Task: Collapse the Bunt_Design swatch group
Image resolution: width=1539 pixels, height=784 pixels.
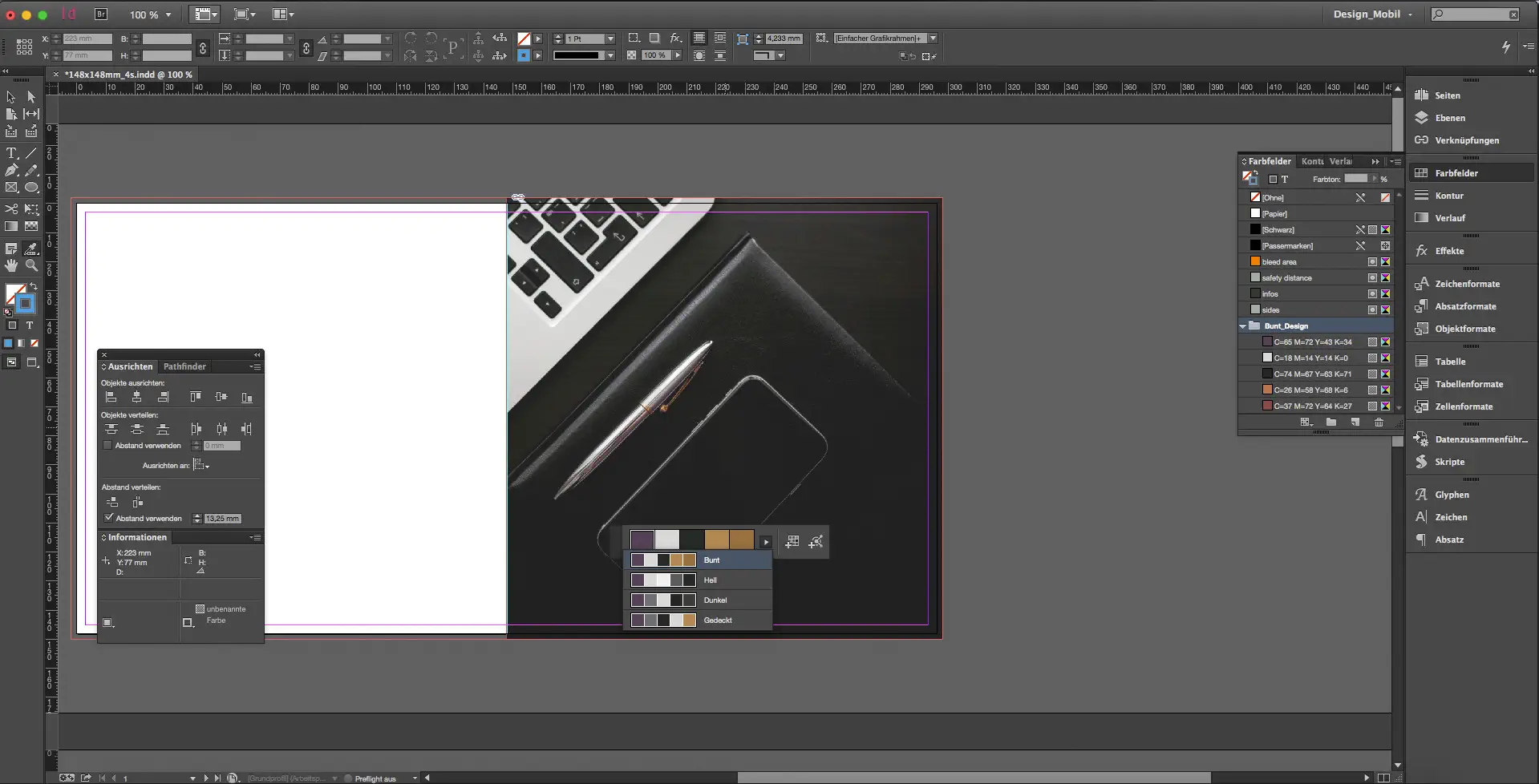Action: click(1243, 326)
